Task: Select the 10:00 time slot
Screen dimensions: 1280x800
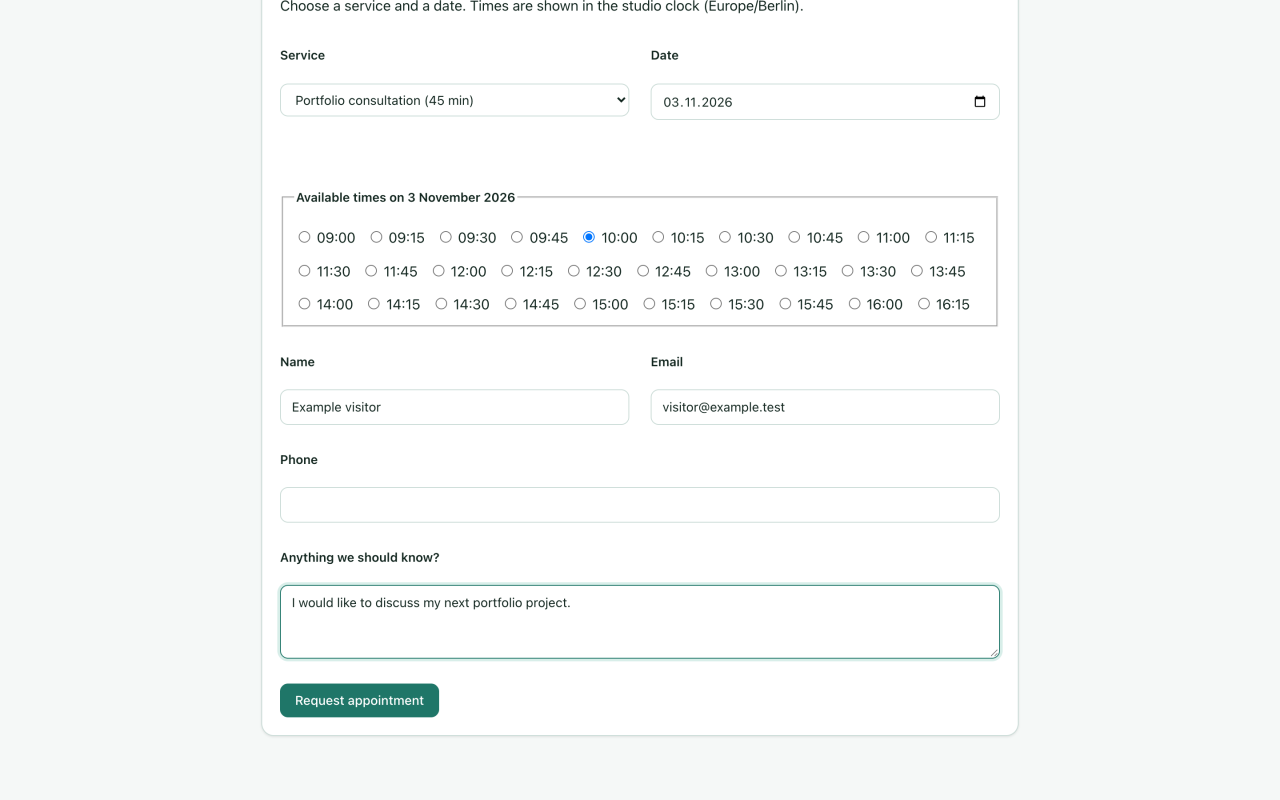Action: pyautogui.click(x=589, y=237)
